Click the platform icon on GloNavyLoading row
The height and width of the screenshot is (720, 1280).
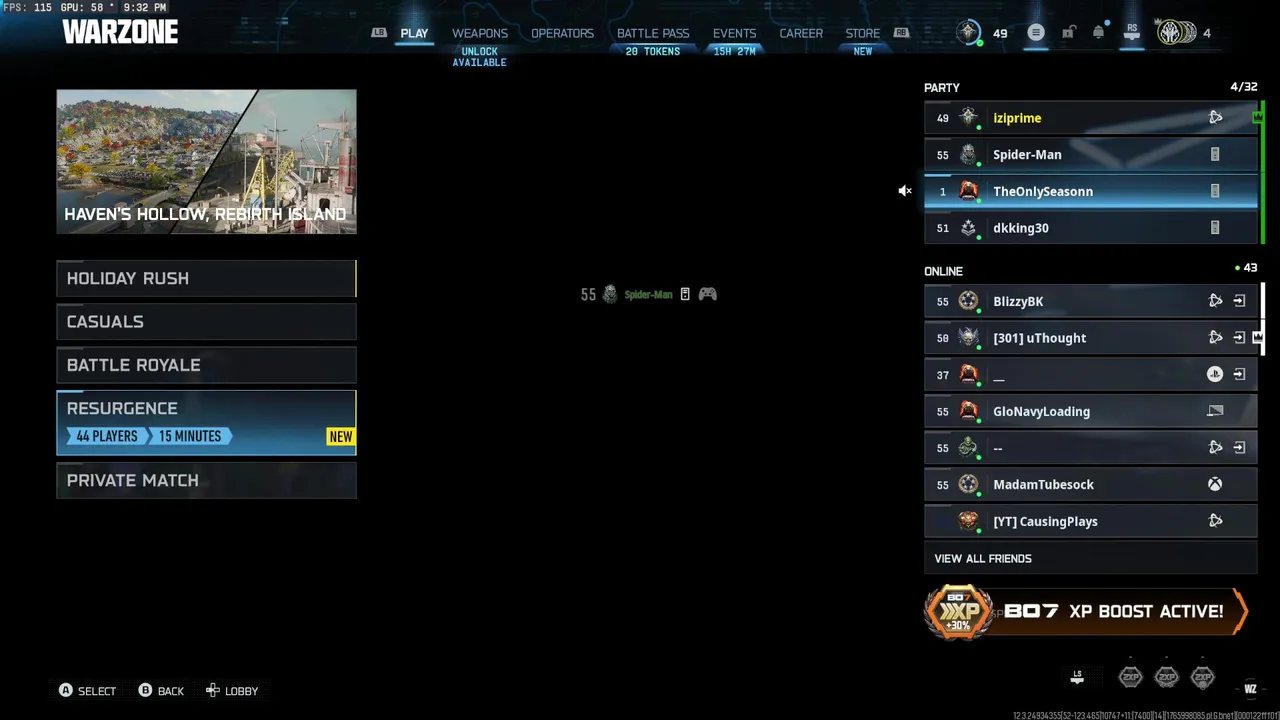[x=1215, y=411]
